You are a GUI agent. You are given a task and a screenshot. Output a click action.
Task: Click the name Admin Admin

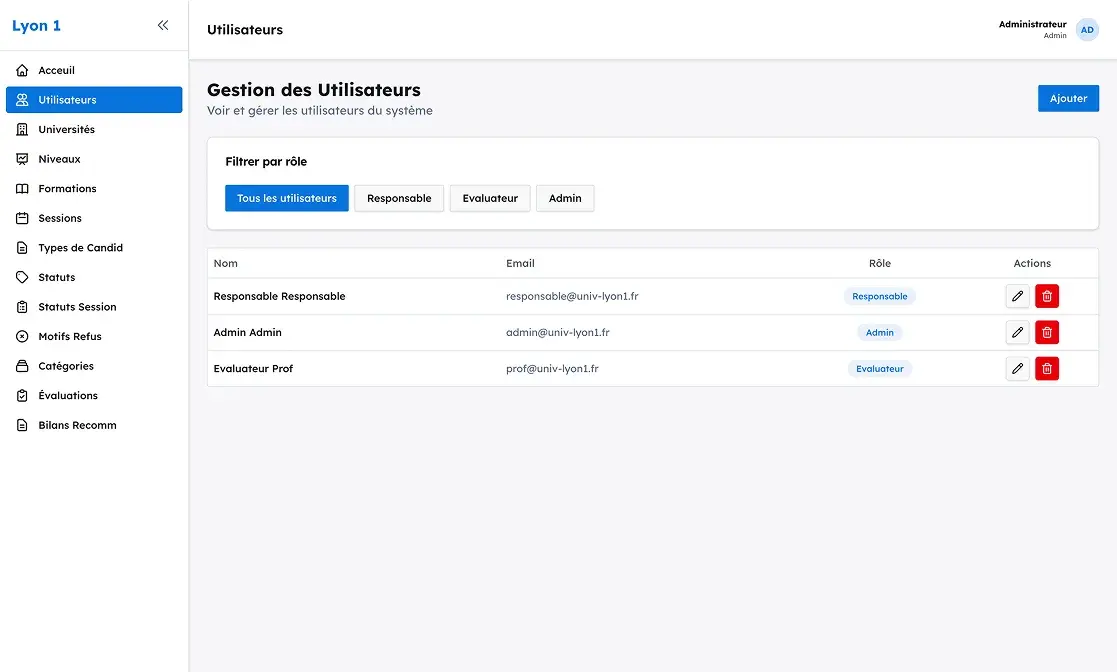tap(247, 333)
